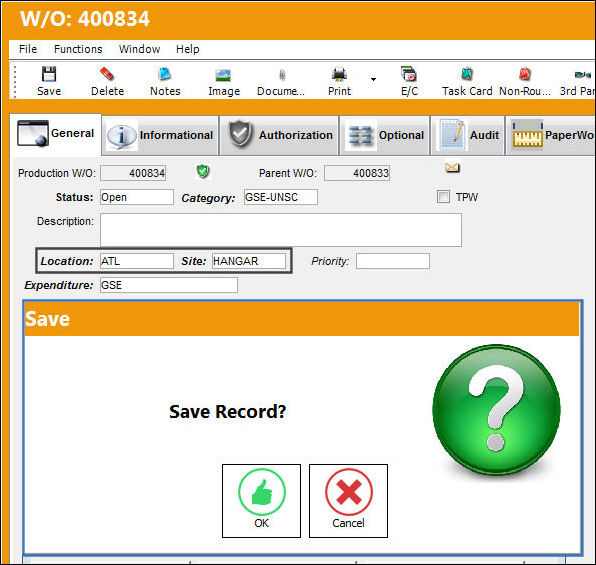Click the Task Card toolbar icon
Image resolution: width=596 pixels, height=565 pixels.
pos(467,81)
